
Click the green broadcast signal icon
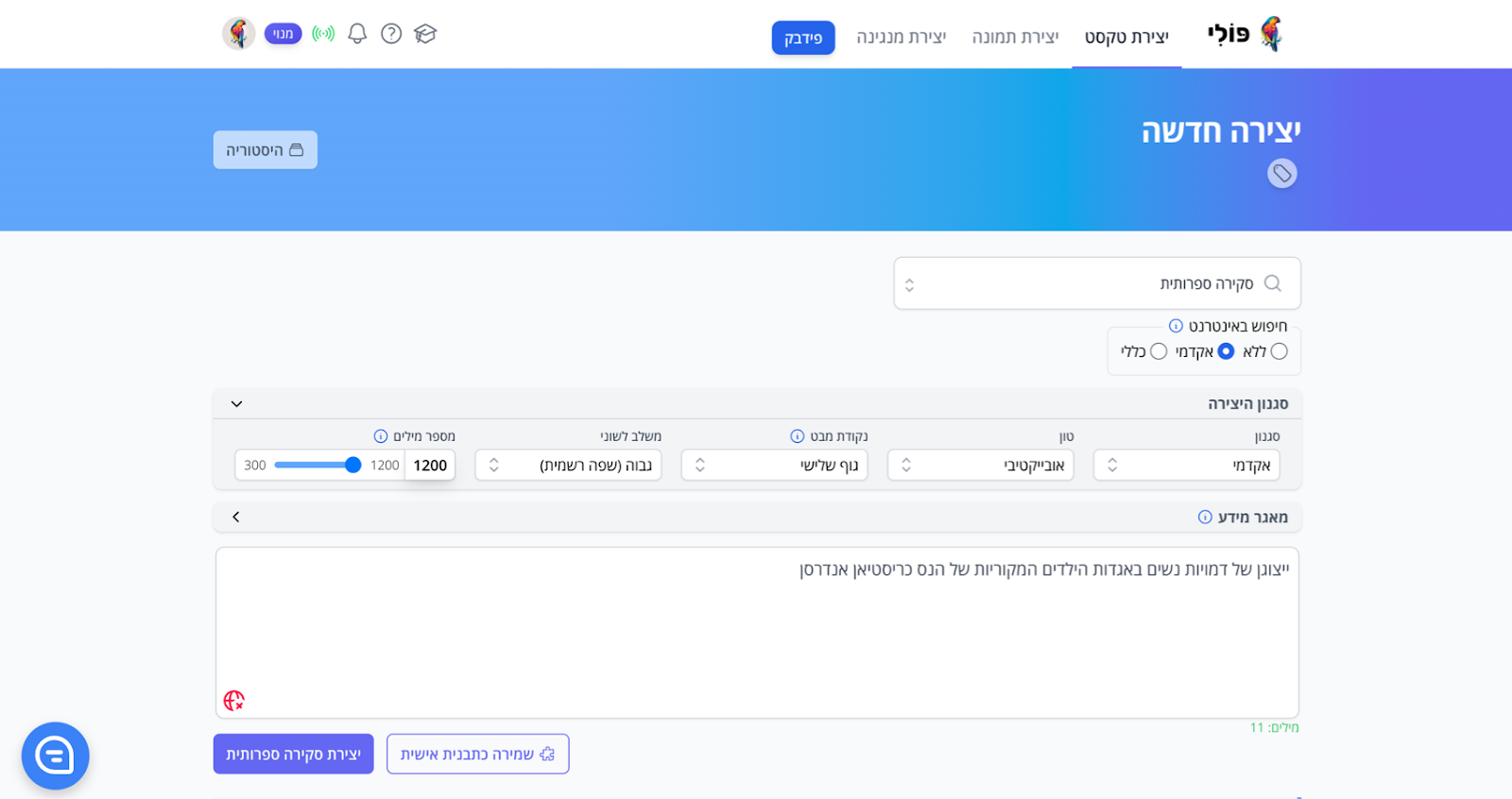(323, 34)
